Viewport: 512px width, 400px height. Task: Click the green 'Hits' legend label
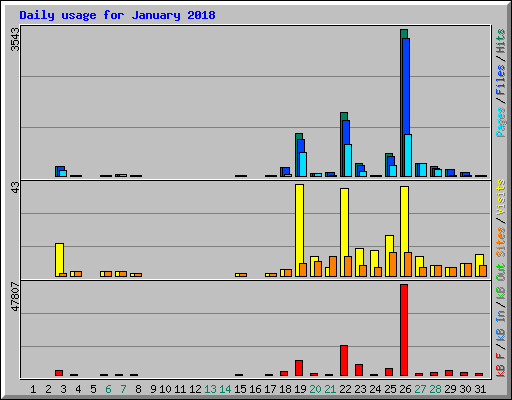[x=501, y=41]
